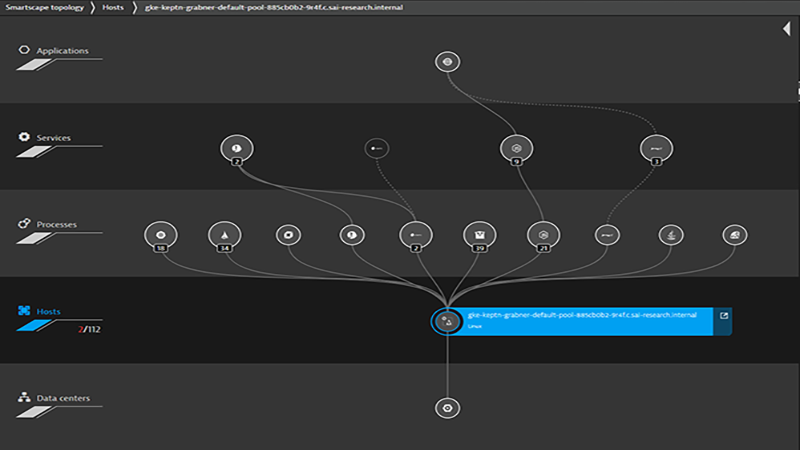Select the highlighted Linux host node circle
The width and height of the screenshot is (800, 450).
point(447,321)
